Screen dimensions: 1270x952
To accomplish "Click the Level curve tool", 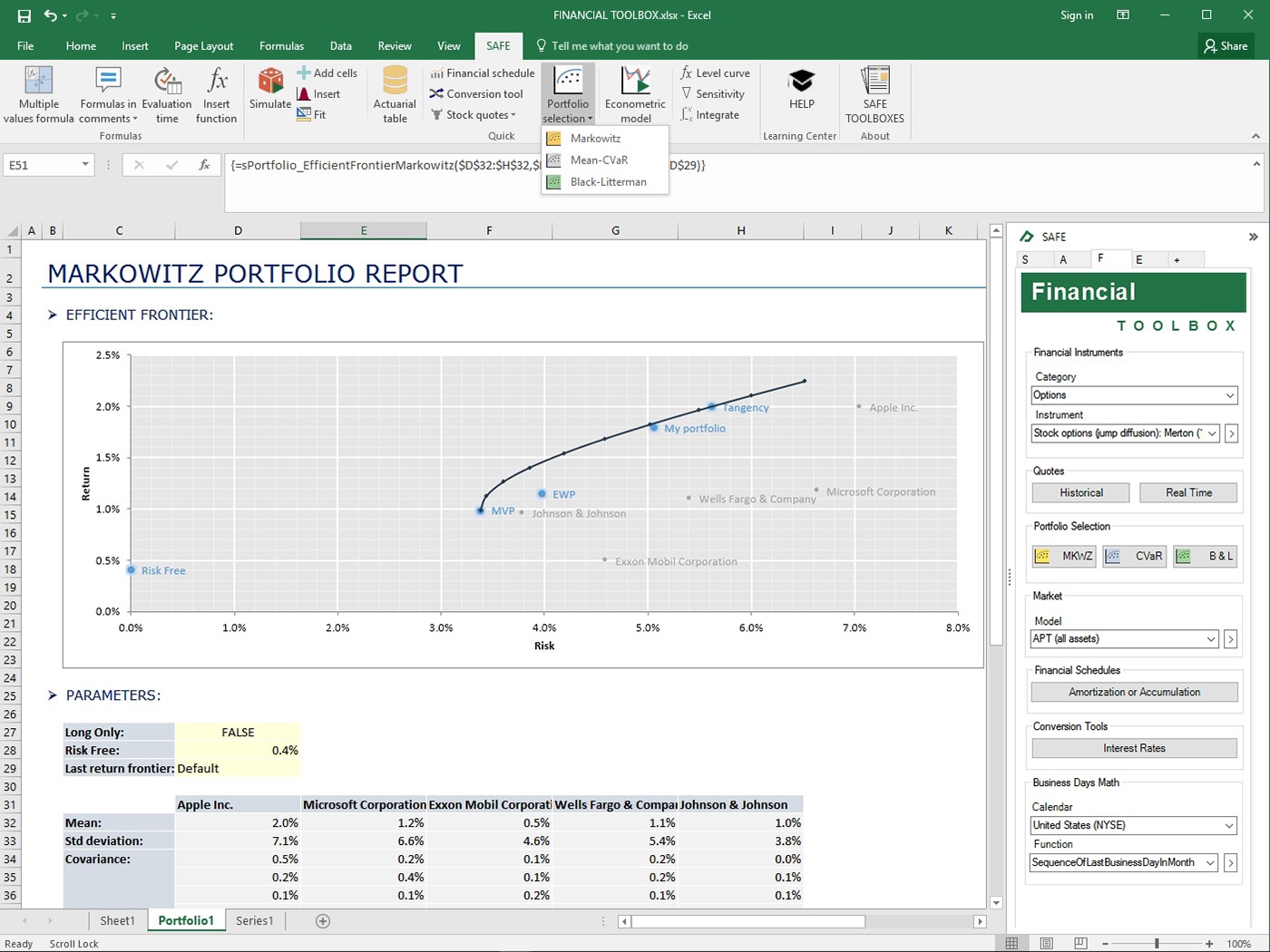I will [x=715, y=73].
